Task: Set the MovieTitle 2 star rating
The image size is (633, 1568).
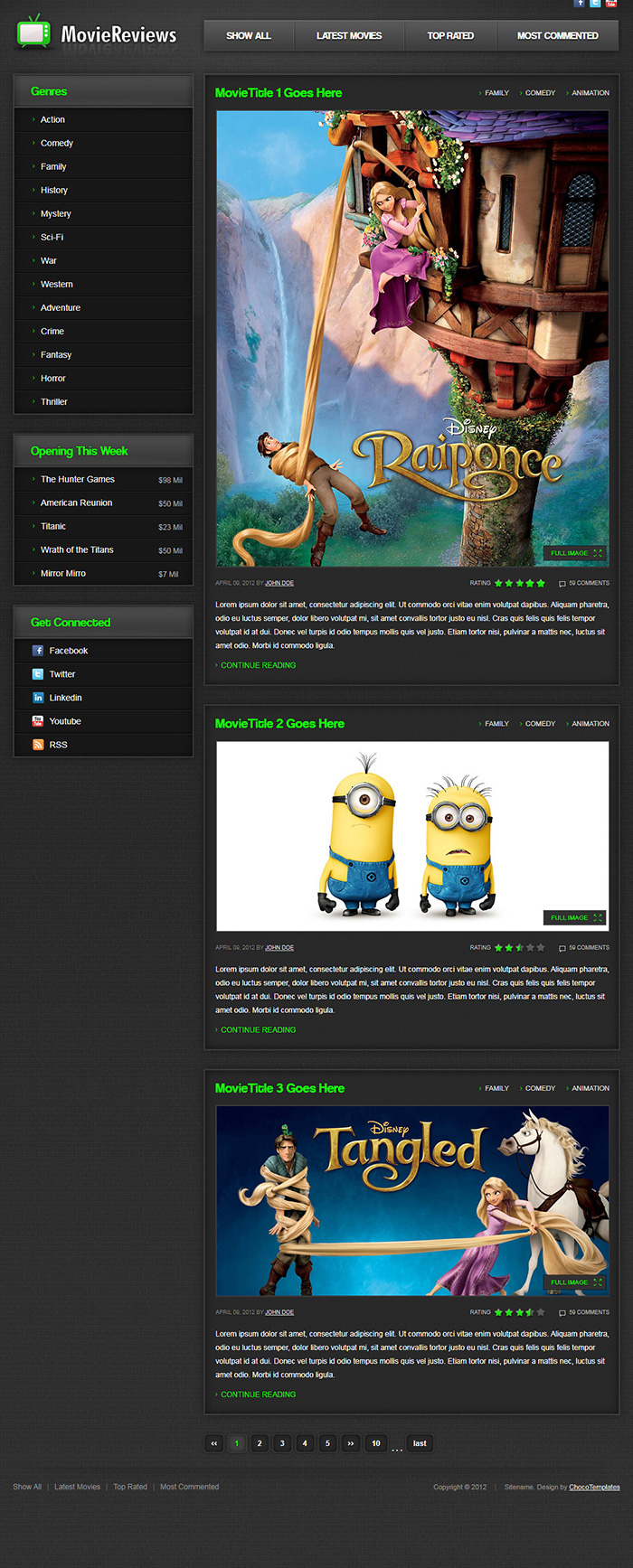Action: (x=520, y=948)
